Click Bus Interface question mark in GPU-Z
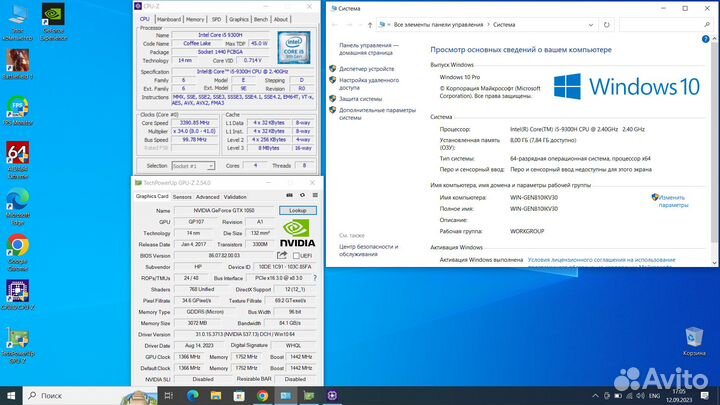Image resolution: width=720 pixels, height=405 pixels. (x=315, y=278)
